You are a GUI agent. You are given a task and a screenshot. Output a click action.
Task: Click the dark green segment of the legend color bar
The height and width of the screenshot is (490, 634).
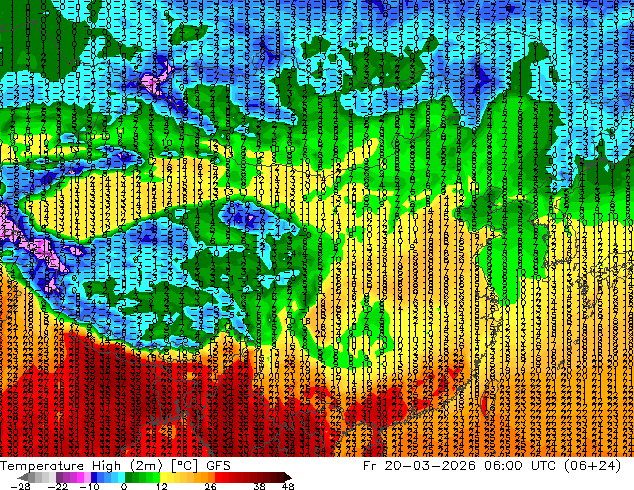tap(129, 477)
